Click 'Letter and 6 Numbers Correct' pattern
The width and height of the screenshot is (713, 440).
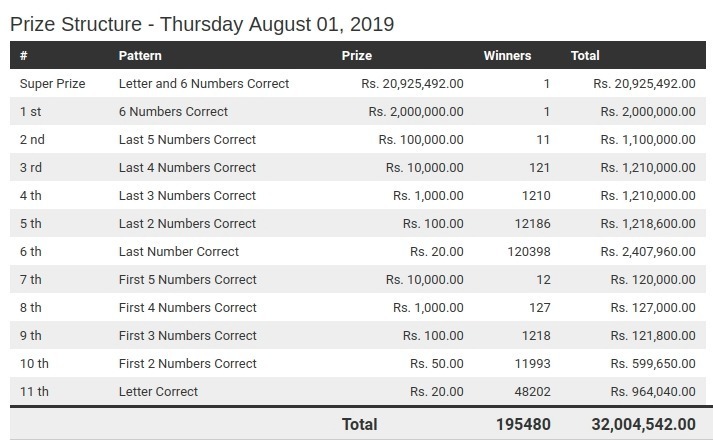204,84
